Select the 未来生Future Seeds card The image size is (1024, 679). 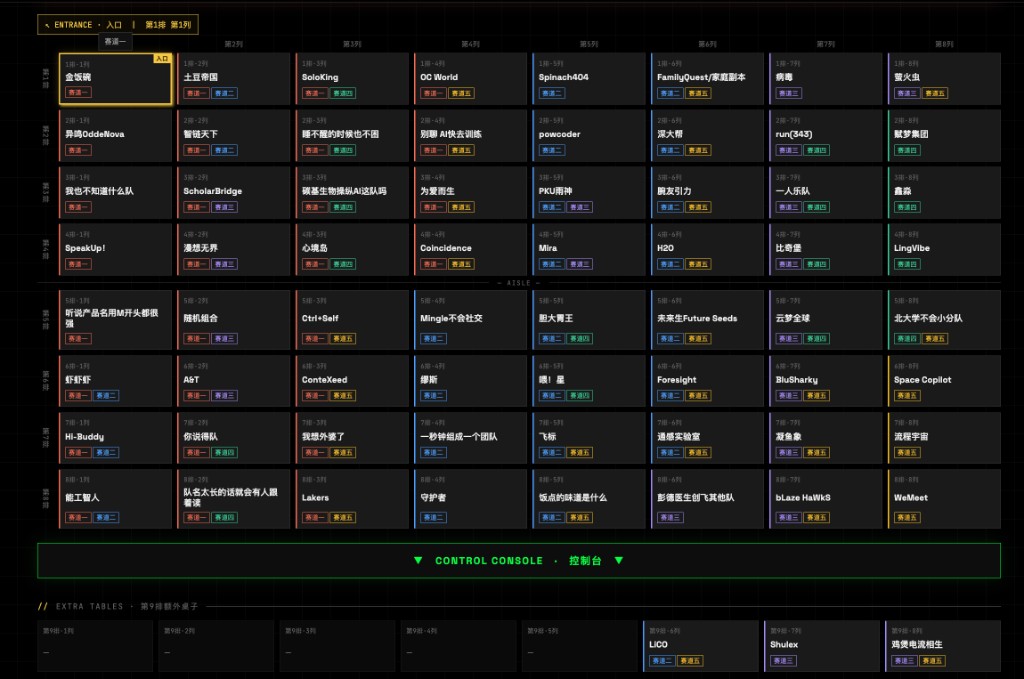coord(707,320)
